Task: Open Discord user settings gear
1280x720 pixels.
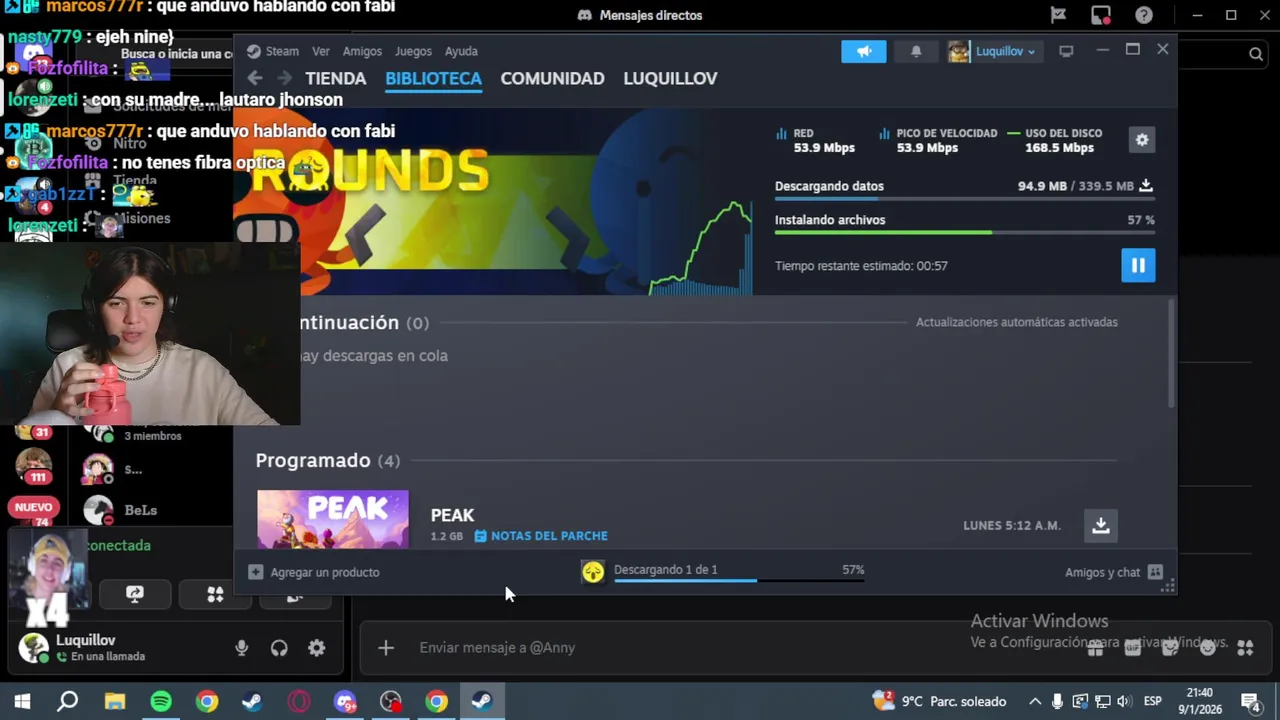Action: point(316,648)
